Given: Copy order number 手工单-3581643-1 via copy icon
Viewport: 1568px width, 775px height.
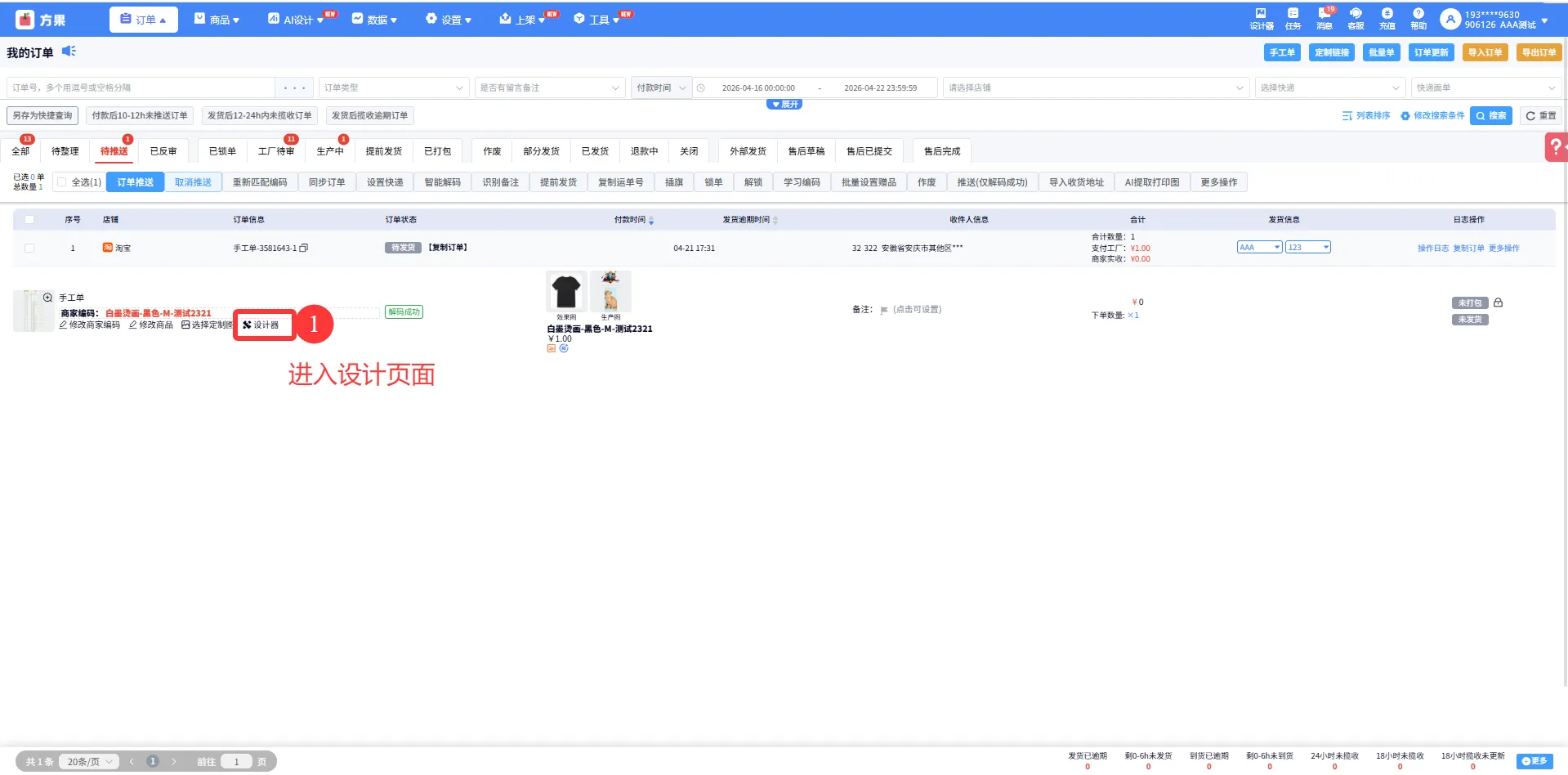Looking at the screenshot, I should (x=304, y=248).
